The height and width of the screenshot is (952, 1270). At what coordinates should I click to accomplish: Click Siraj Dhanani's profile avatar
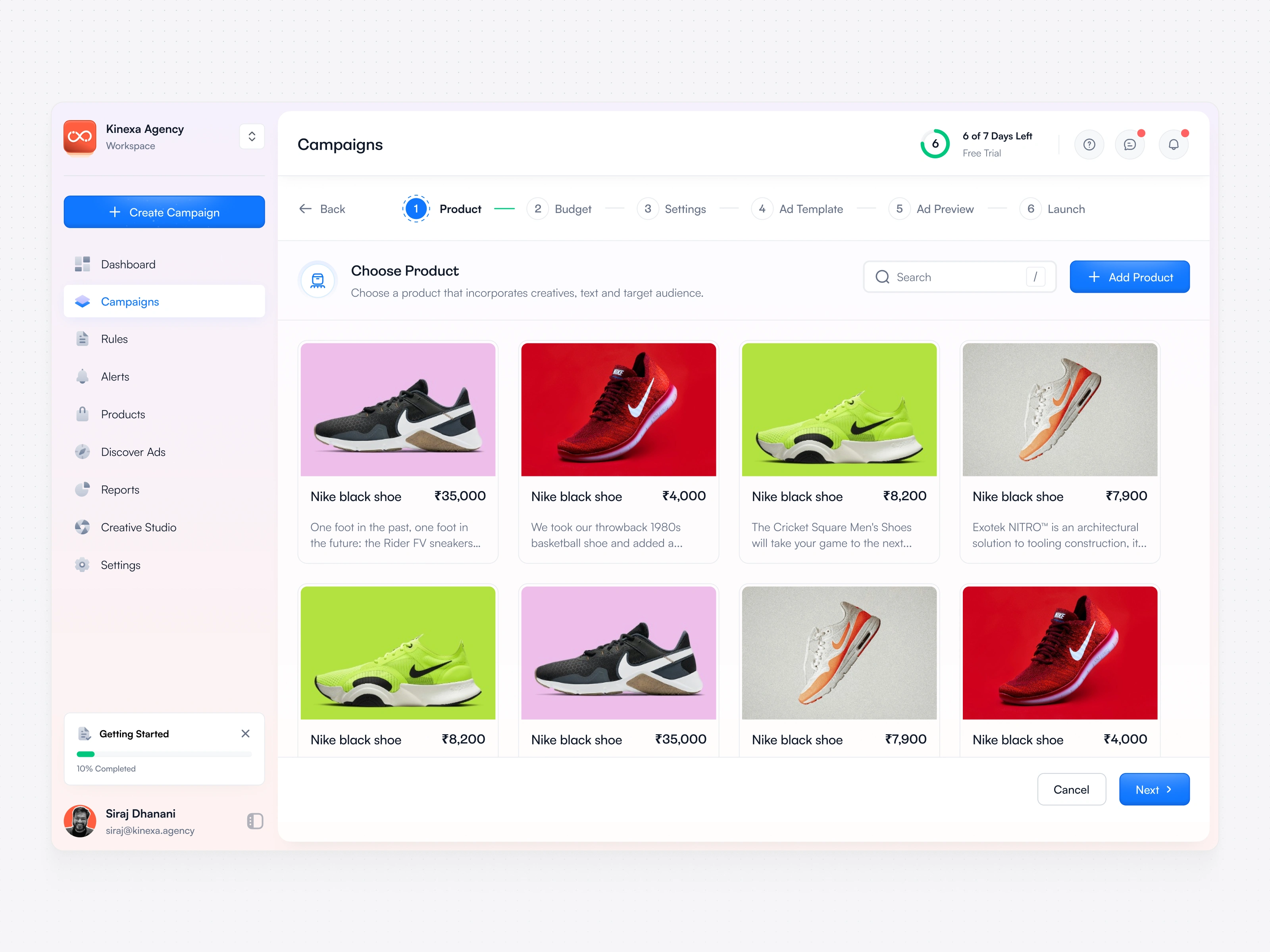coord(80,821)
